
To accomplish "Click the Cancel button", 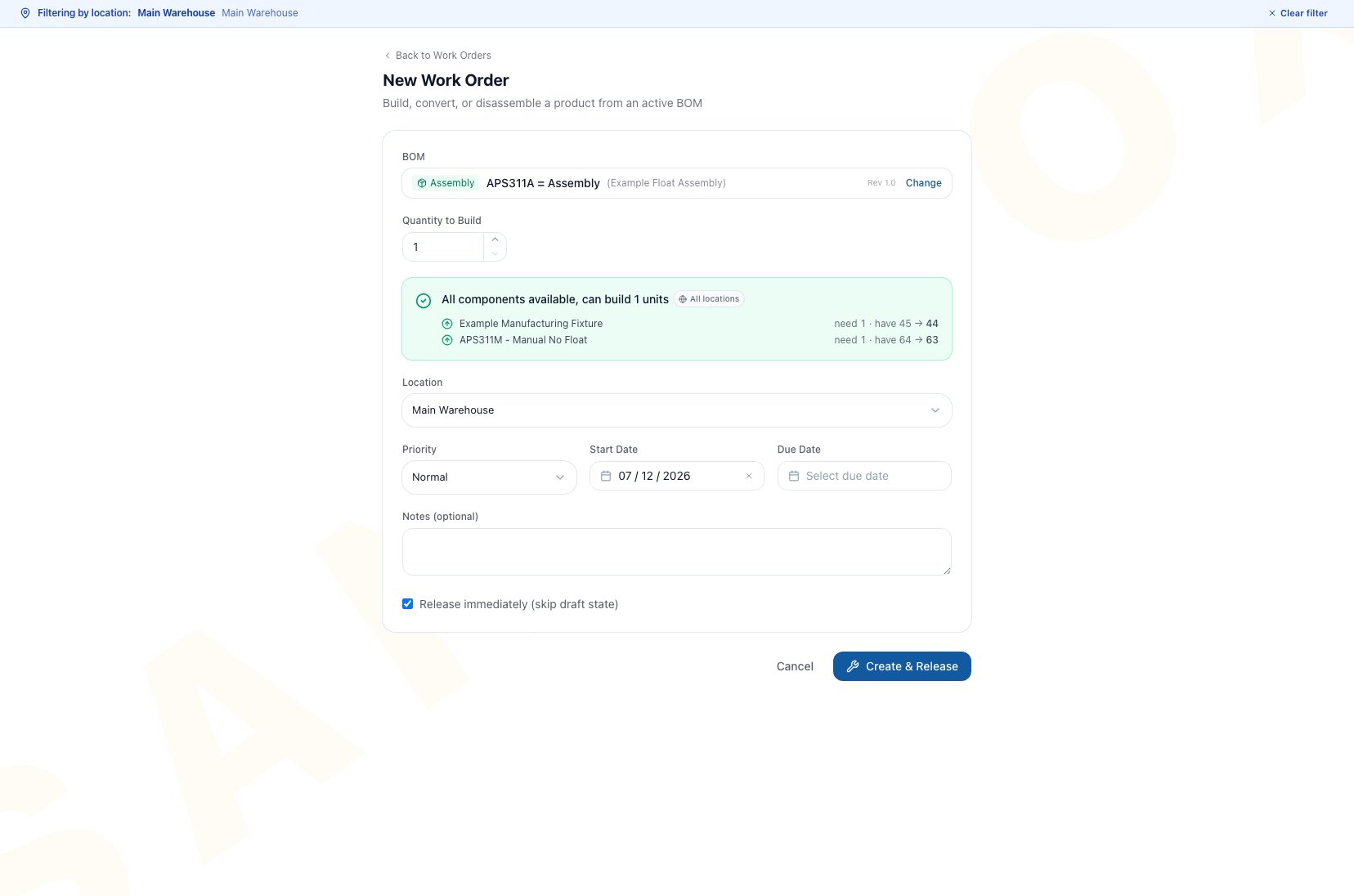I will (795, 666).
